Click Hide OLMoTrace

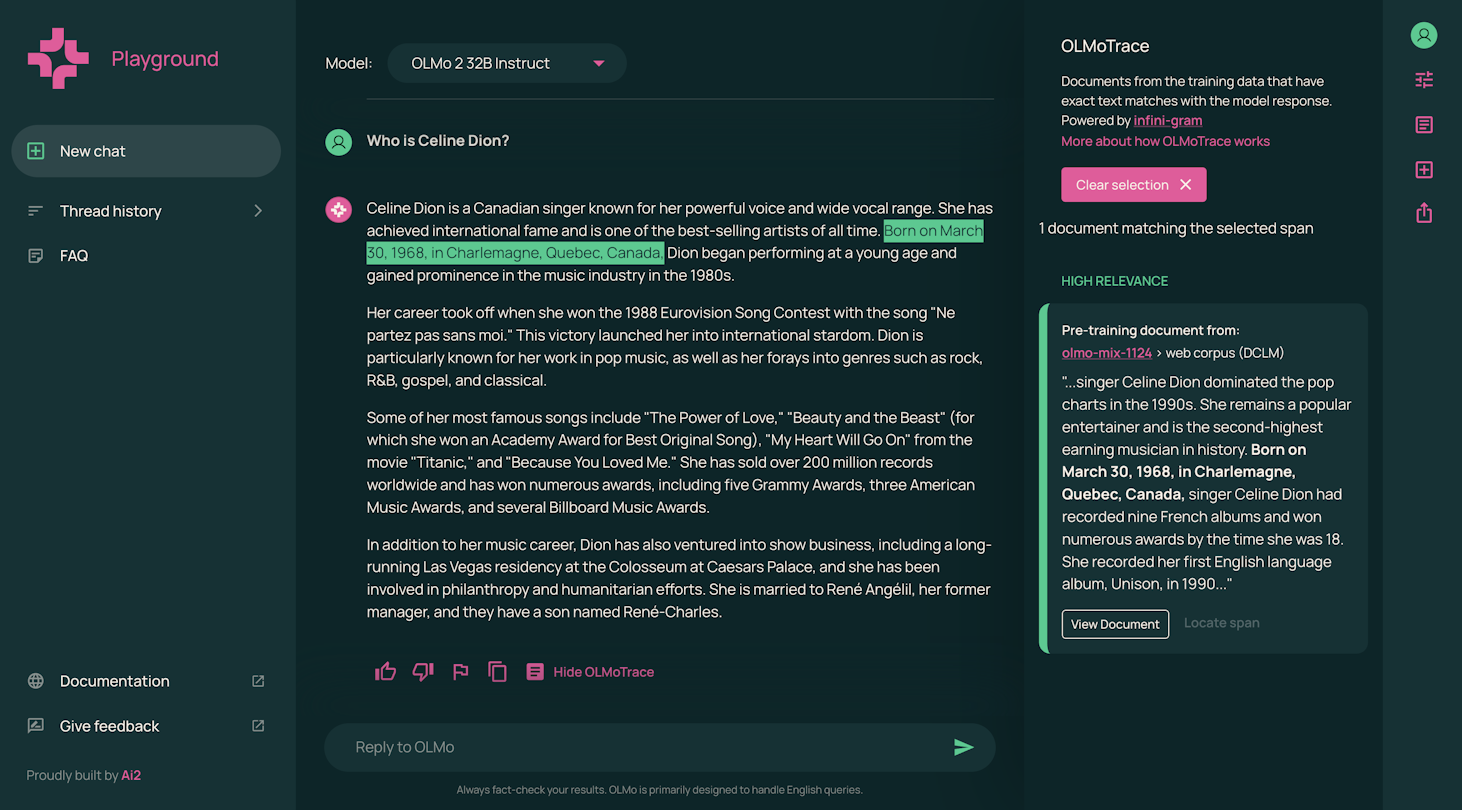click(x=591, y=672)
